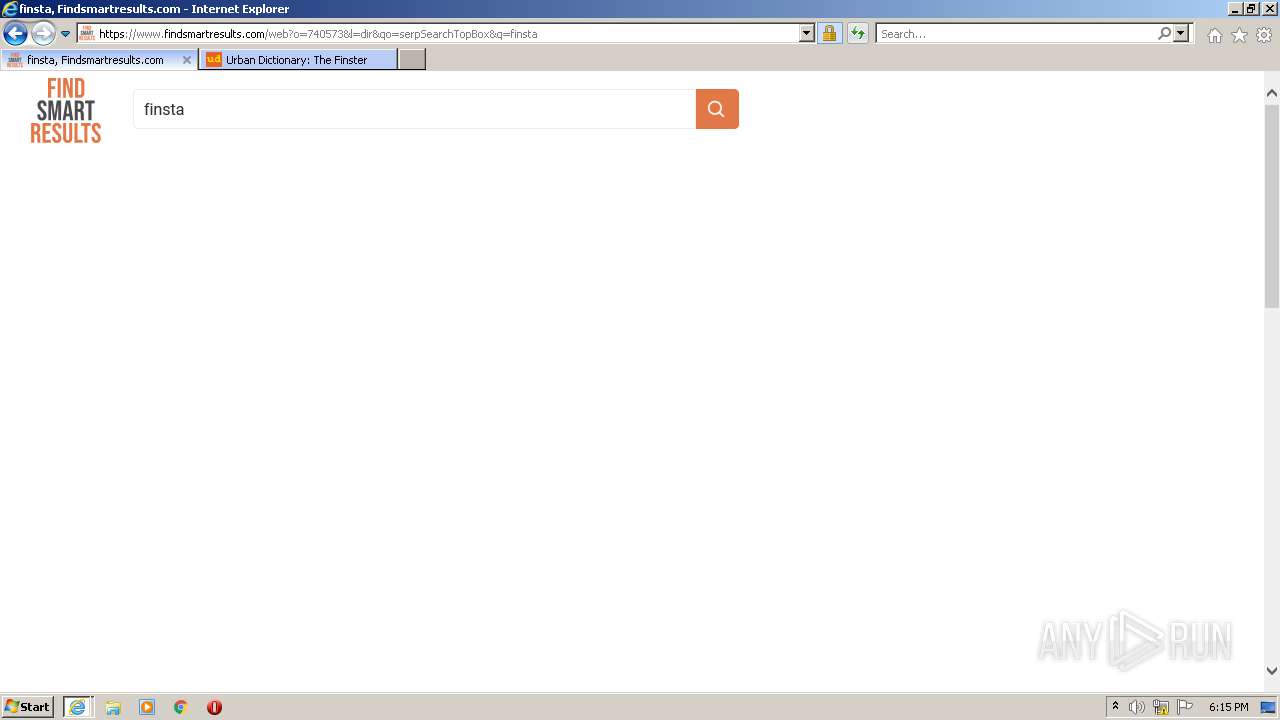Close the finsta Findsmartresults tab
This screenshot has width=1280, height=720.
point(186,60)
